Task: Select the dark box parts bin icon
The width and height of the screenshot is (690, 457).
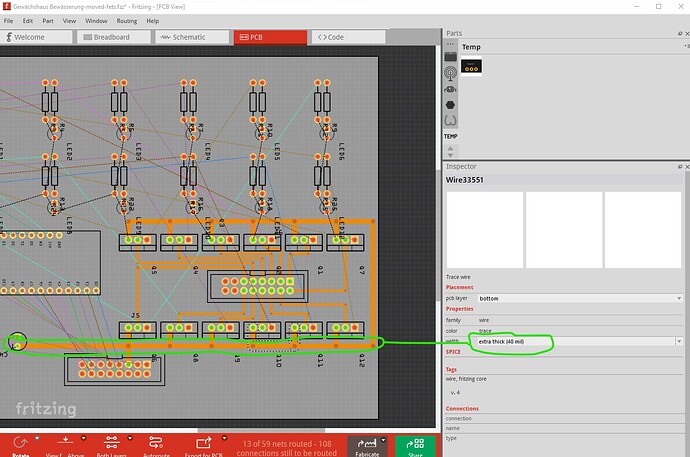Action: click(450, 57)
